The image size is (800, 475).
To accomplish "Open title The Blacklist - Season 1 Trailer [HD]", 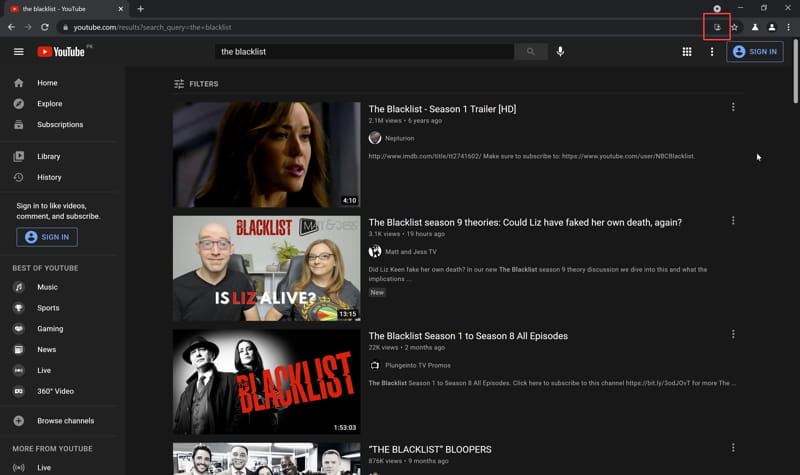I will click(x=442, y=109).
